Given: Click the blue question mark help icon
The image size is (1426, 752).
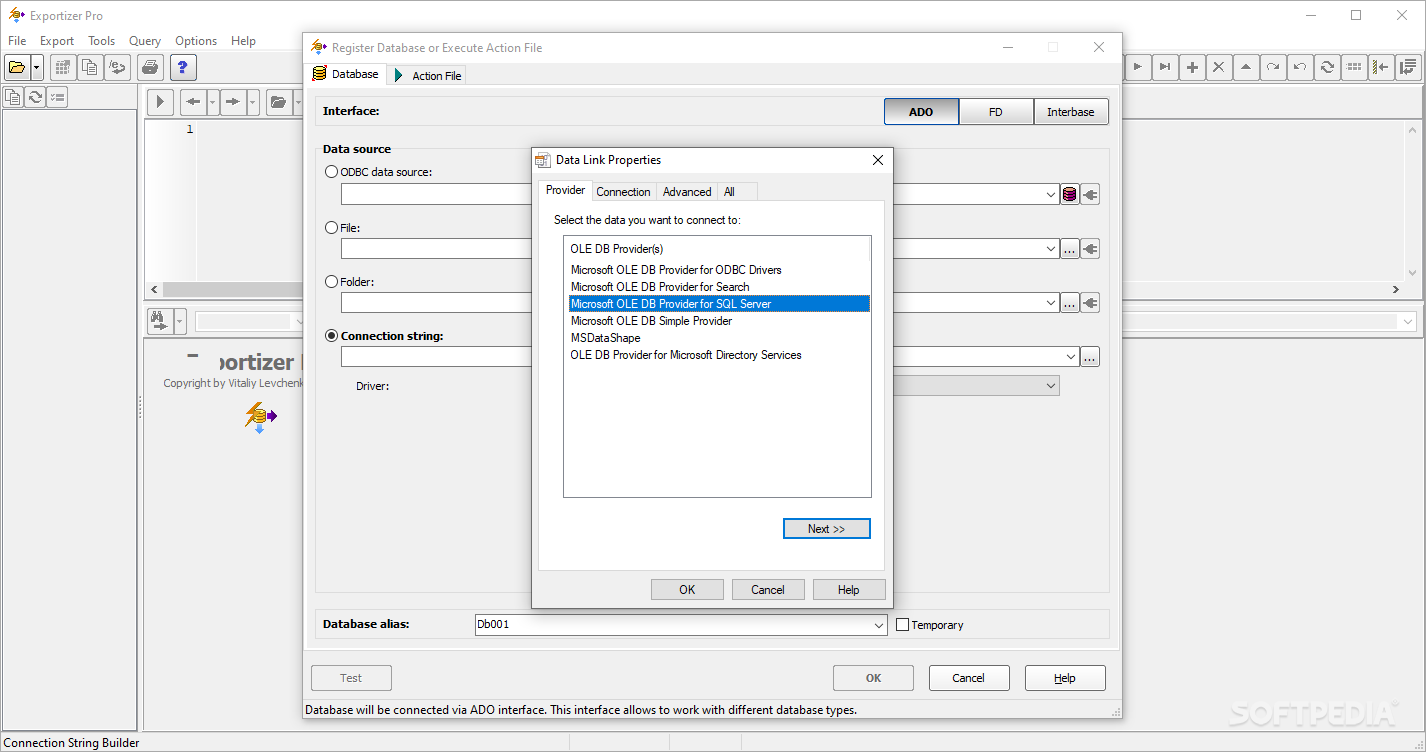Looking at the screenshot, I should click(182, 67).
